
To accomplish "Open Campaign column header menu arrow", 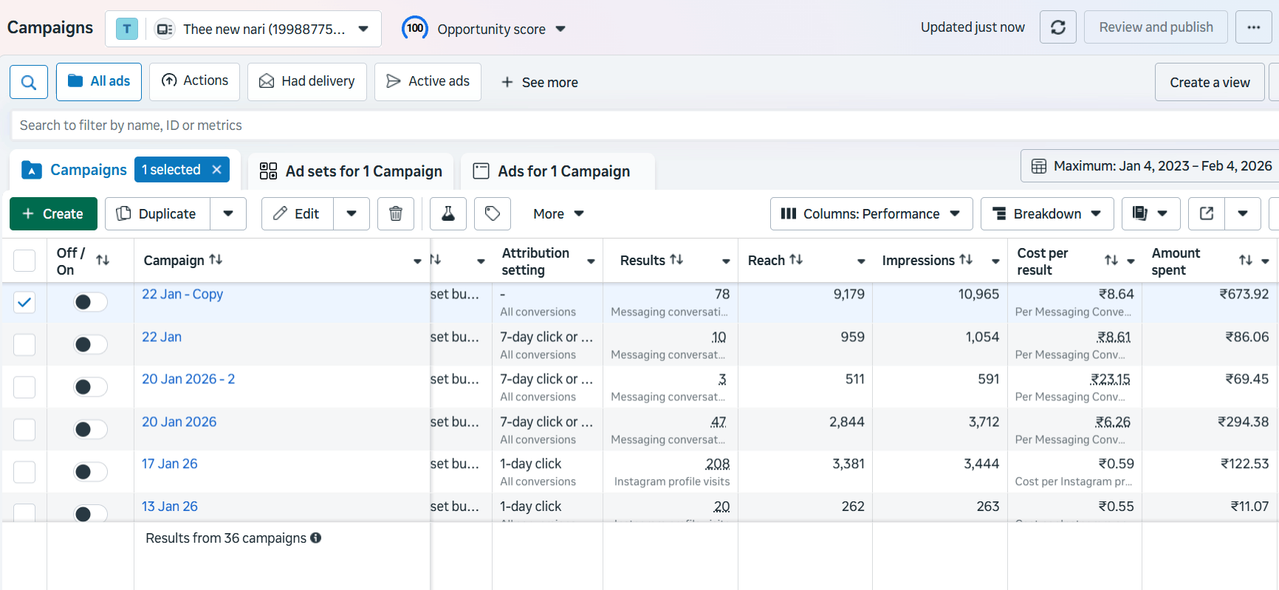I will (417, 262).
